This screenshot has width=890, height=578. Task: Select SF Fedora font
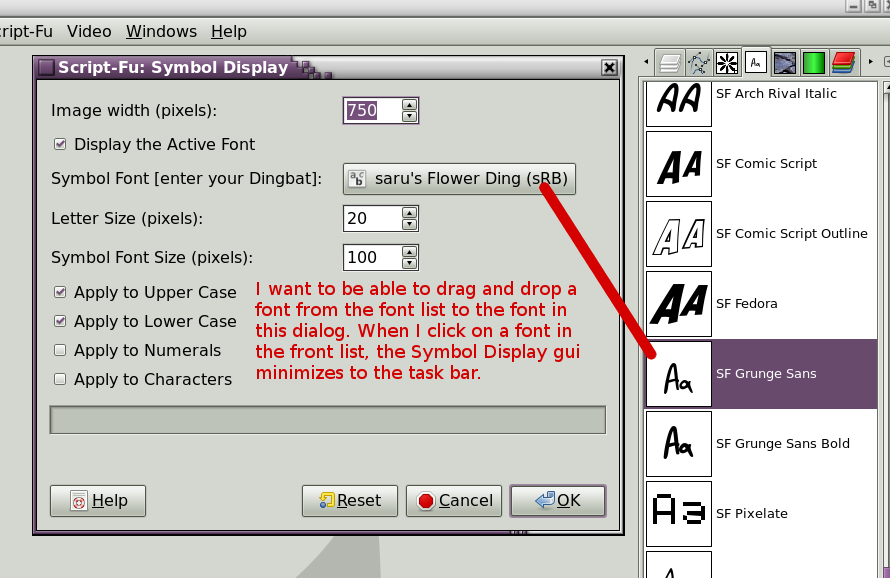coord(761,303)
